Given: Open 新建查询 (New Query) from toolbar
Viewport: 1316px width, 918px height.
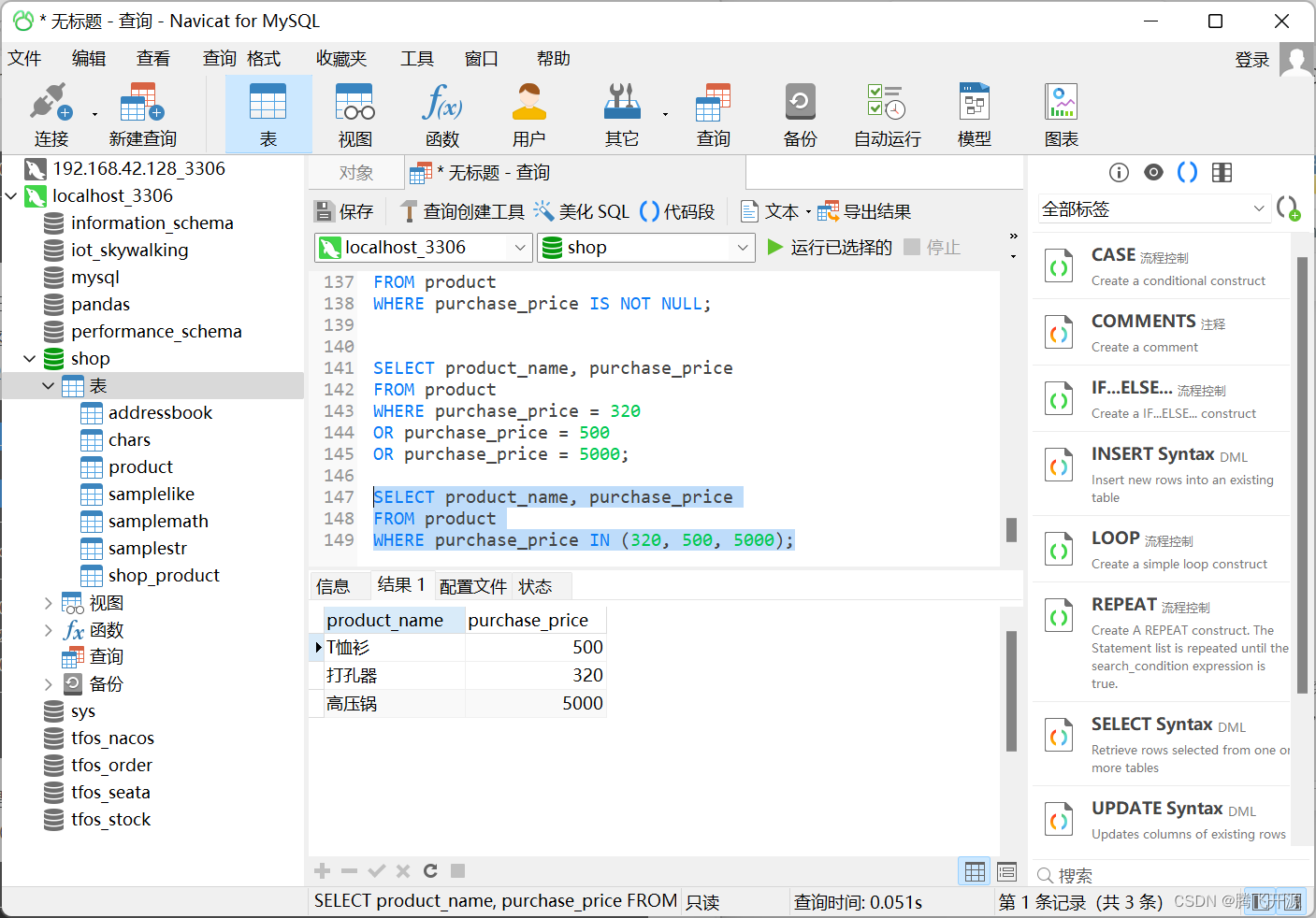Looking at the screenshot, I should 142,114.
